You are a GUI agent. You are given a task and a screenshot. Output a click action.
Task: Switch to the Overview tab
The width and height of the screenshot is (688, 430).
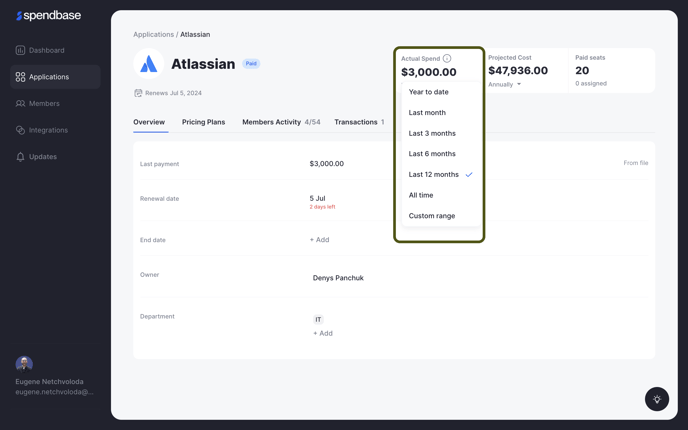149,122
